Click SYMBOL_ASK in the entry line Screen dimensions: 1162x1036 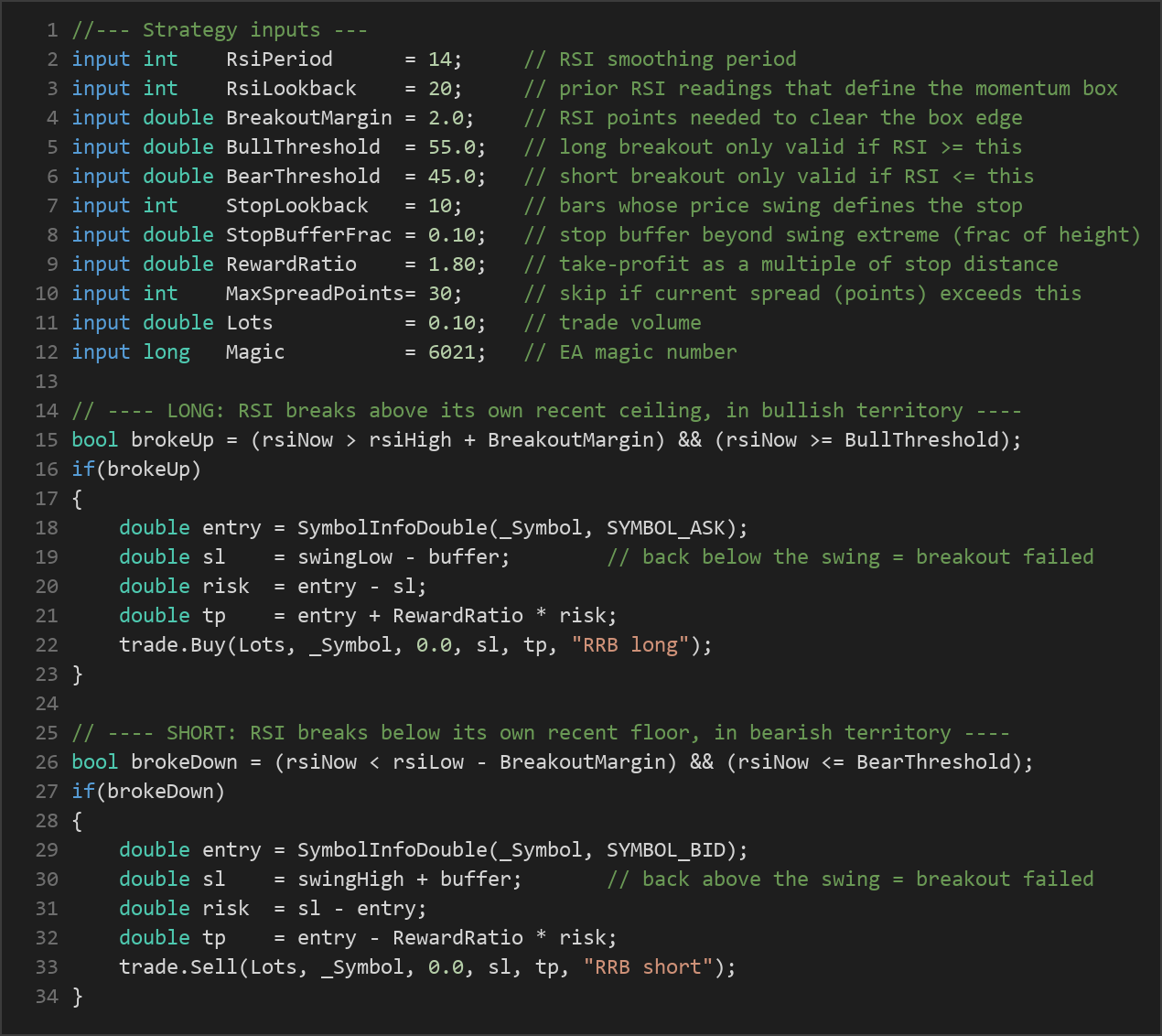666,528
